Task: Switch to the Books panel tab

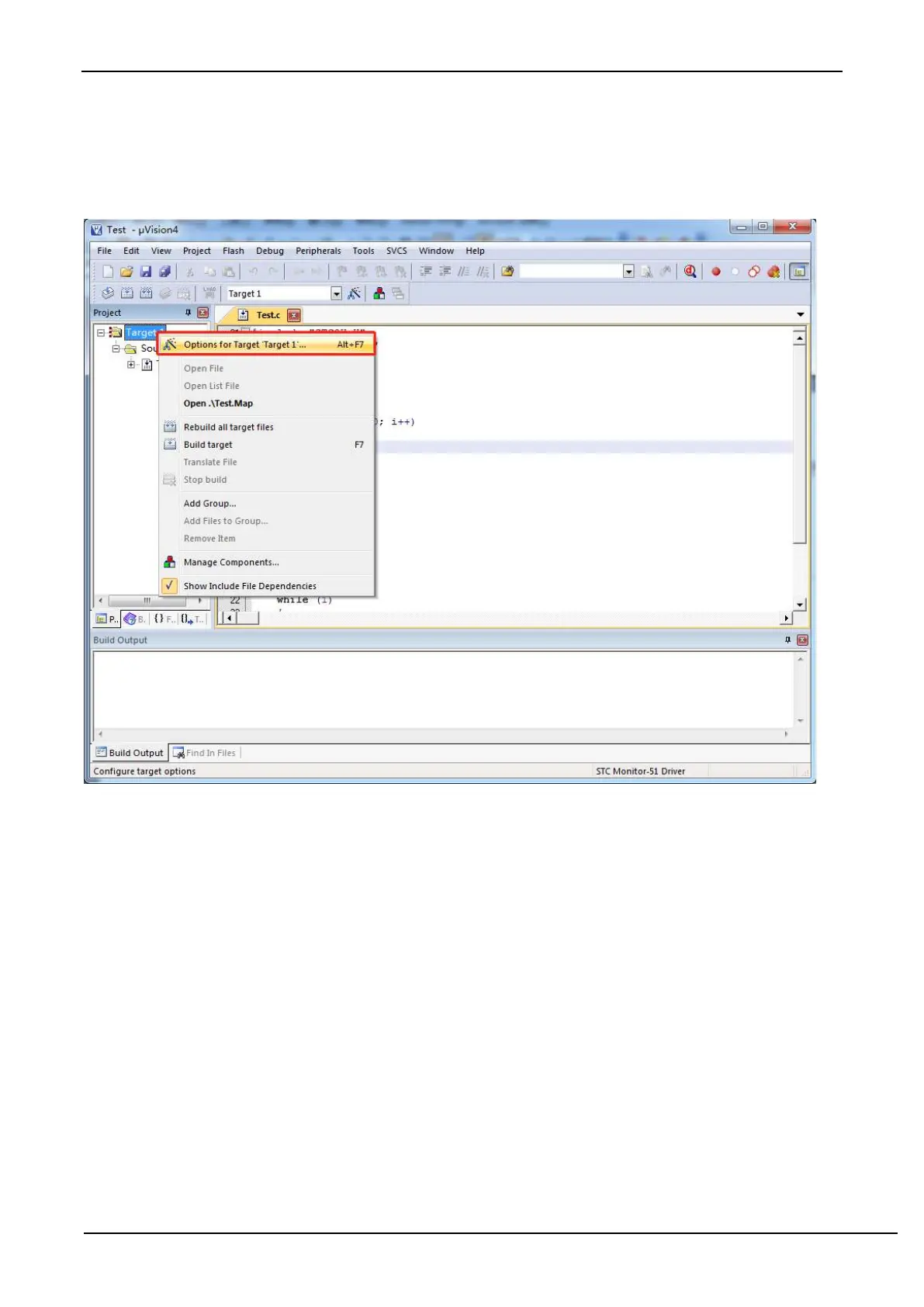Action: coord(135,619)
